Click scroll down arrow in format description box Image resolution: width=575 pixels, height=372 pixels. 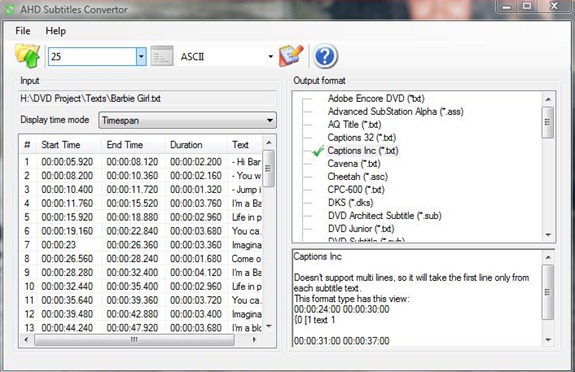pos(548,340)
